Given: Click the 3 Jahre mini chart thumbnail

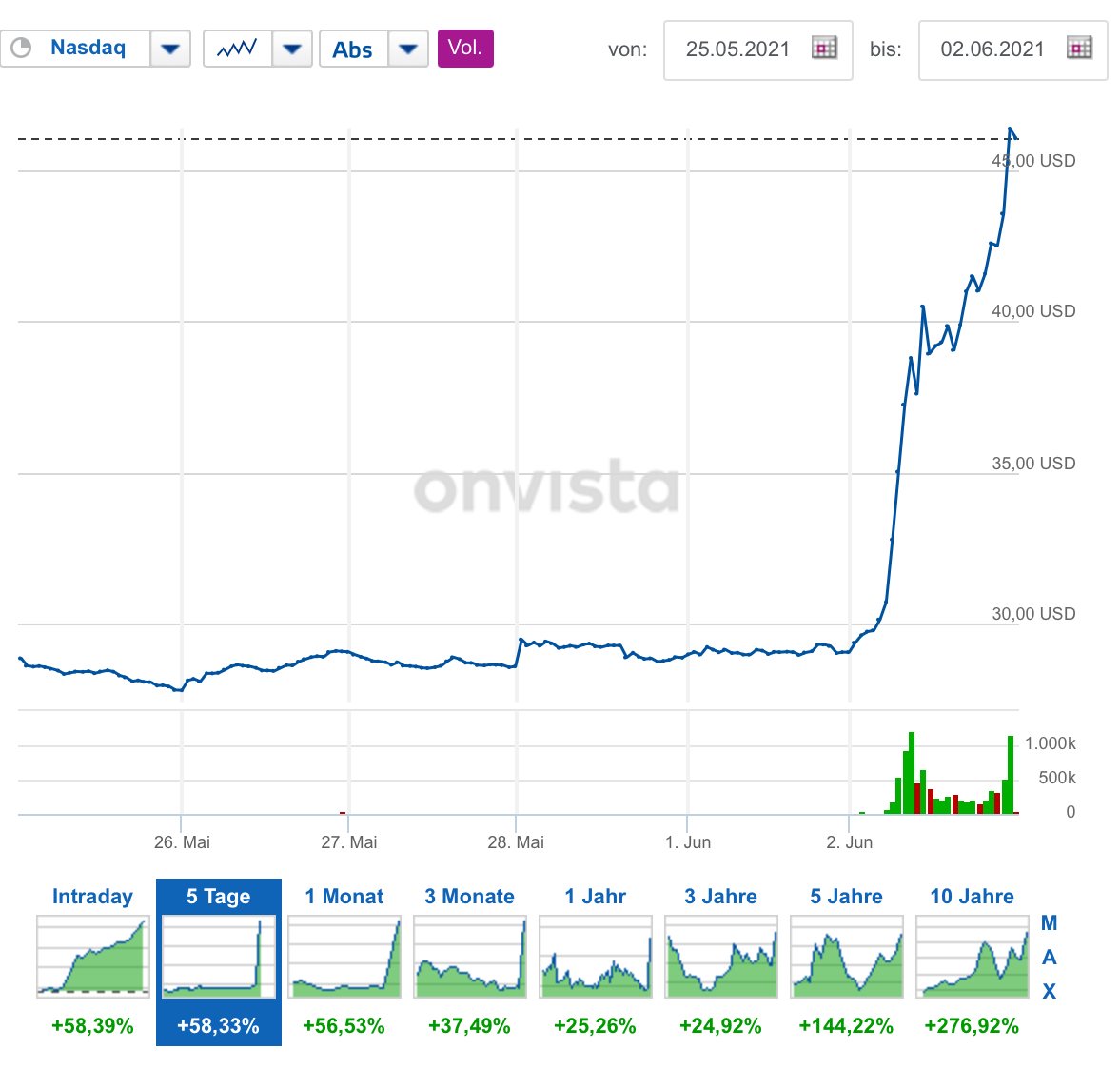Looking at the screenshot, I should click(720, 956).
